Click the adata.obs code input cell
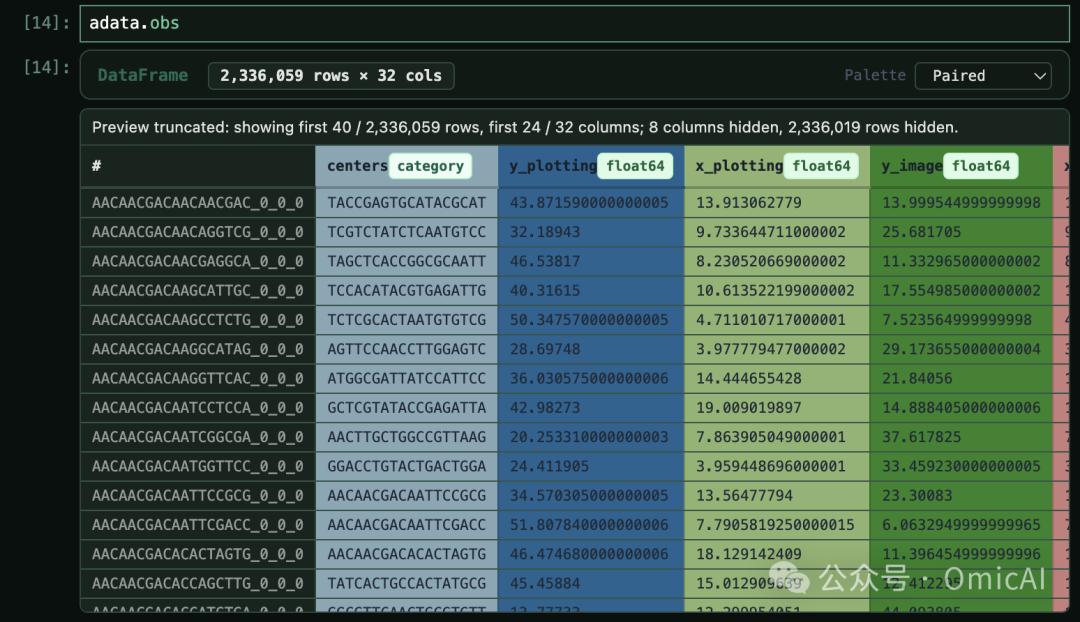 pos(574,23)
